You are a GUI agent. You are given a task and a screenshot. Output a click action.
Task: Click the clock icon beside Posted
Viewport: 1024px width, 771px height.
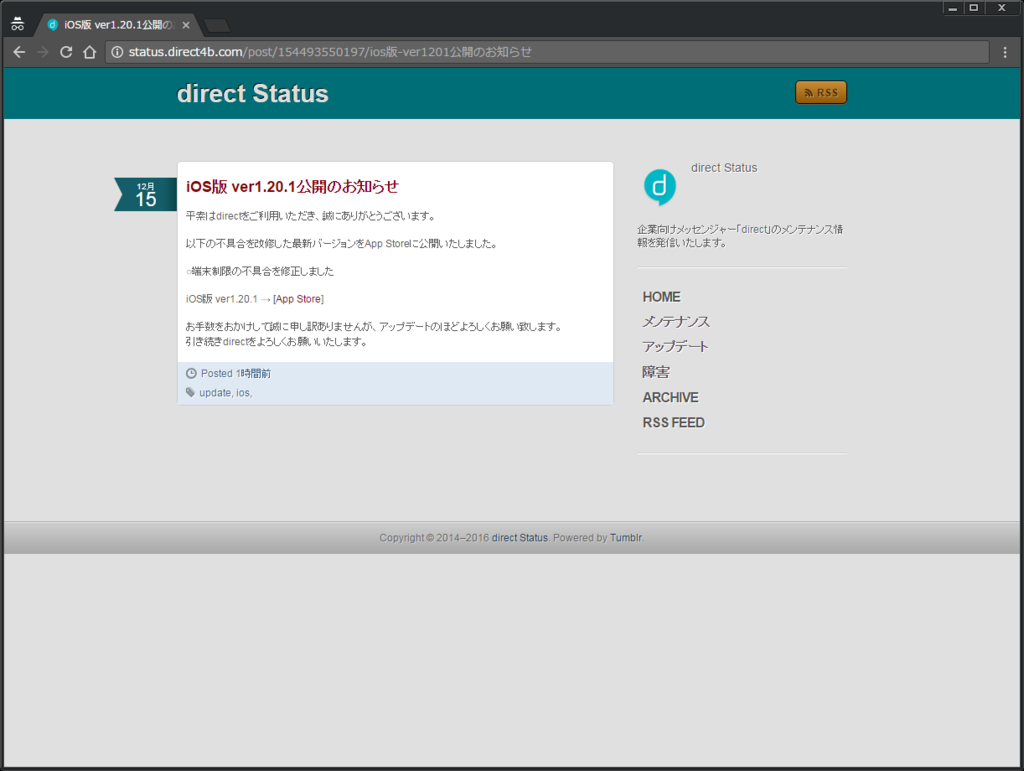coord(191,373)
